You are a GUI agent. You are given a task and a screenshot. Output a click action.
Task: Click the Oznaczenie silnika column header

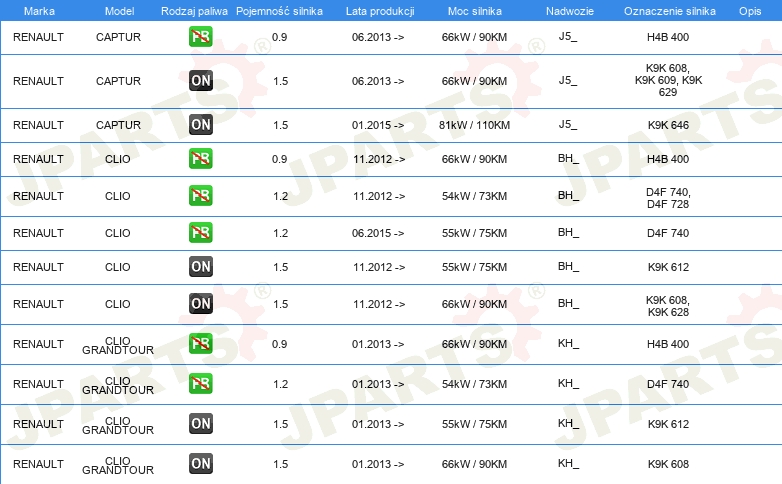coord(670,11)
